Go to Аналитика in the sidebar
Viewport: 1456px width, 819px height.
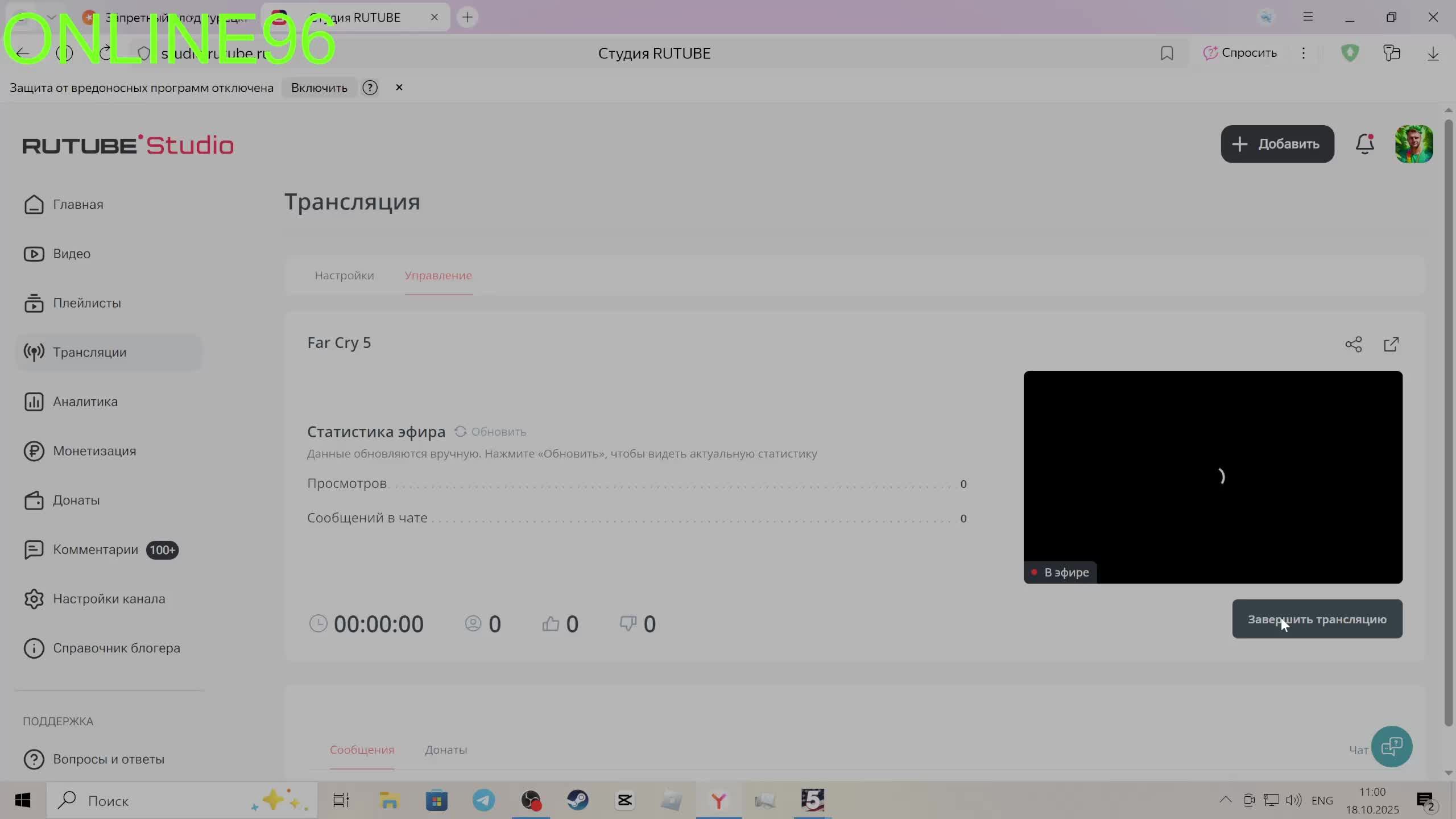pos(85,402)
